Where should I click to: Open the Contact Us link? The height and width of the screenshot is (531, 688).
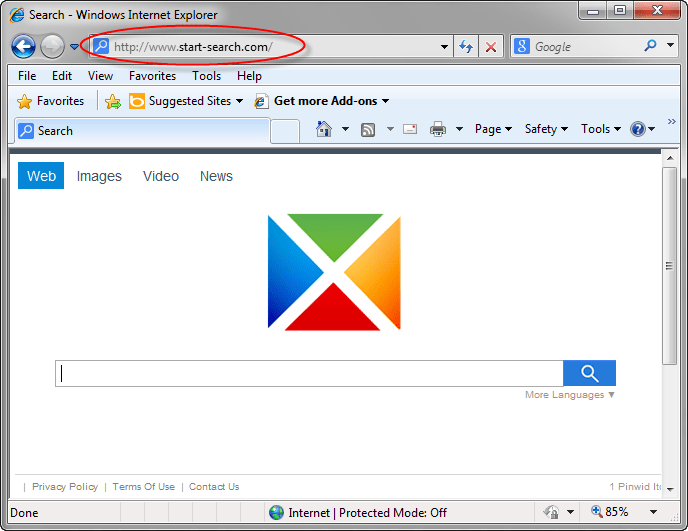(x=214, y=487)
